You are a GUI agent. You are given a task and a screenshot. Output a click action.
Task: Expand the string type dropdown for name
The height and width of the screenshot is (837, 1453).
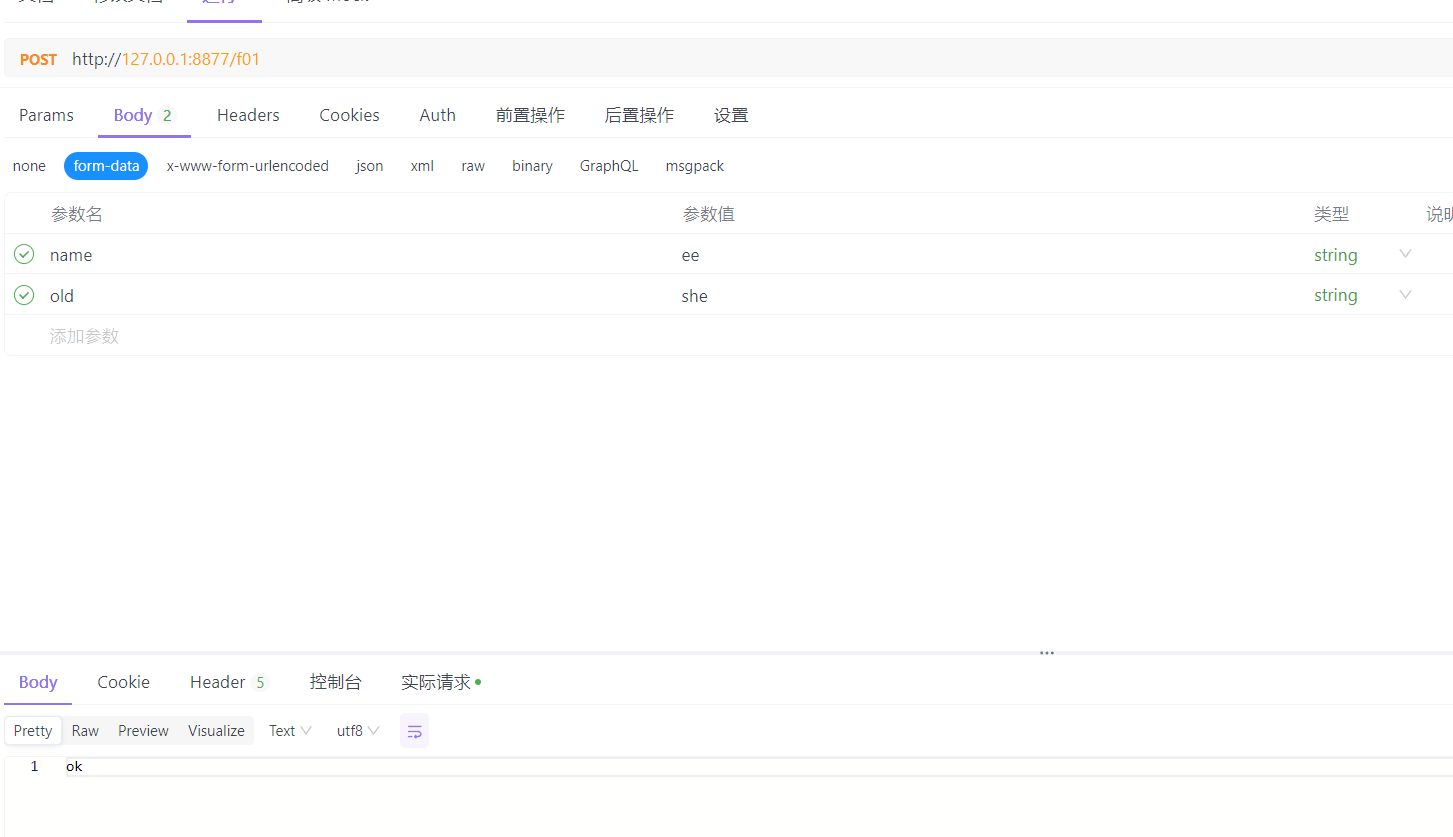pyautogui.click(x=1405, y=254)
